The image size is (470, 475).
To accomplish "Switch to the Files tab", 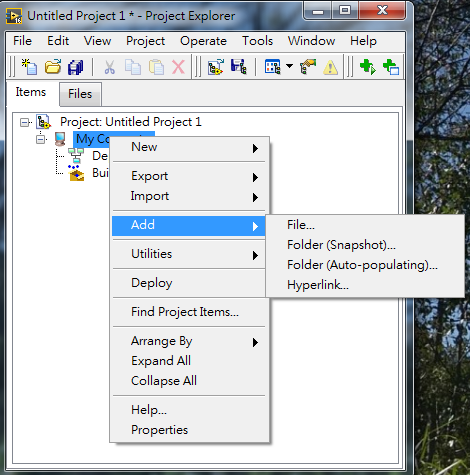I will tap(80, 94).
